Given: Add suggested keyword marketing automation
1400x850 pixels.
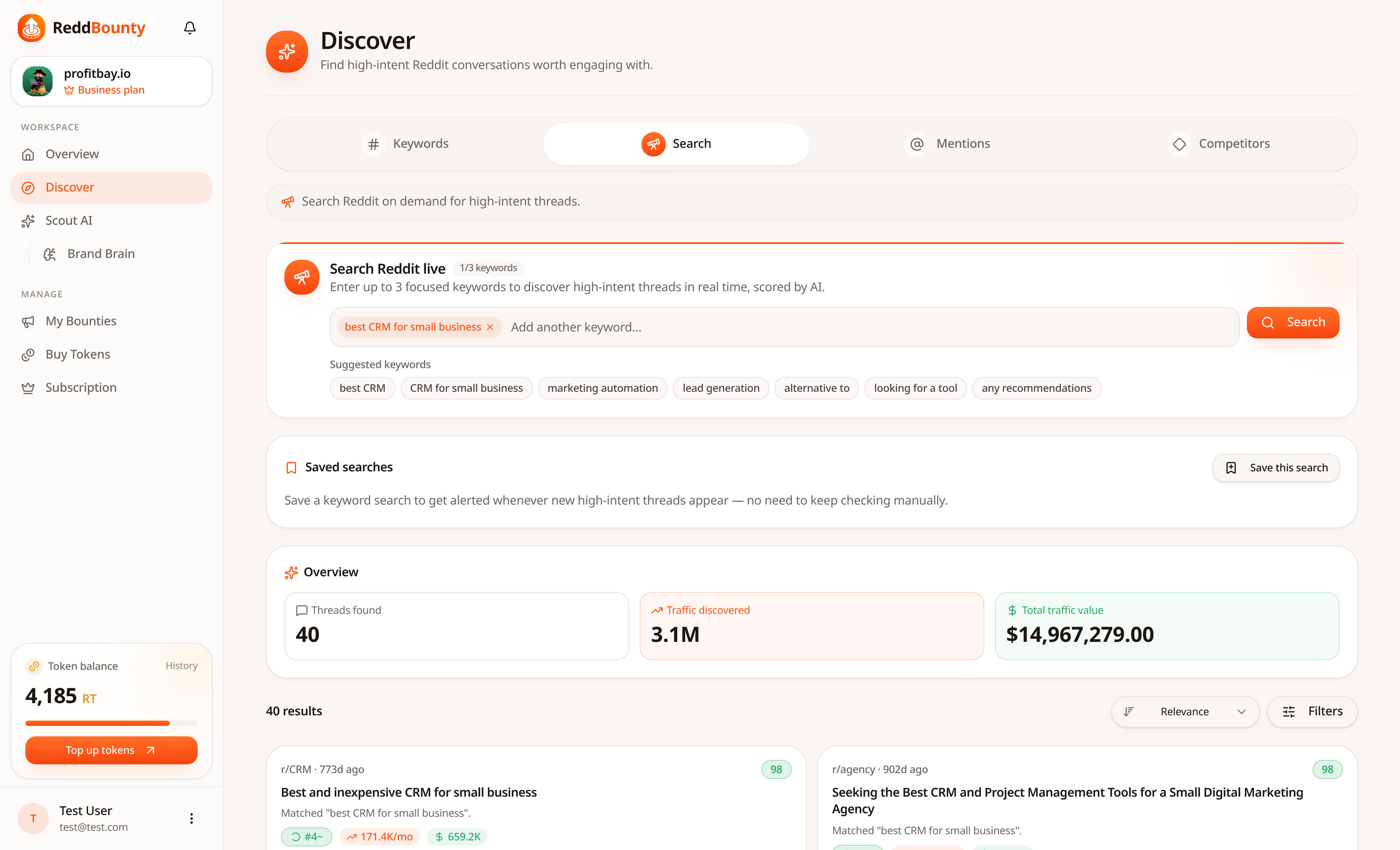Looking at the screenshot, I should 603,388.
